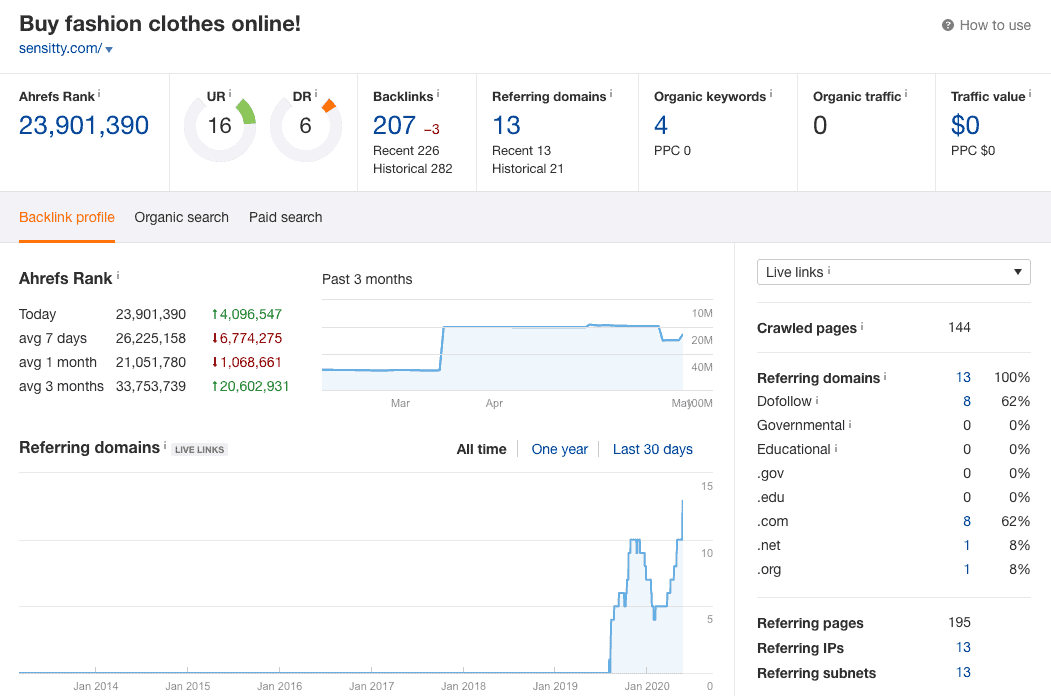Switch chart to Last 30 days
The image size is (1051, 696).
pyautogui.click(x=652, y=449)
